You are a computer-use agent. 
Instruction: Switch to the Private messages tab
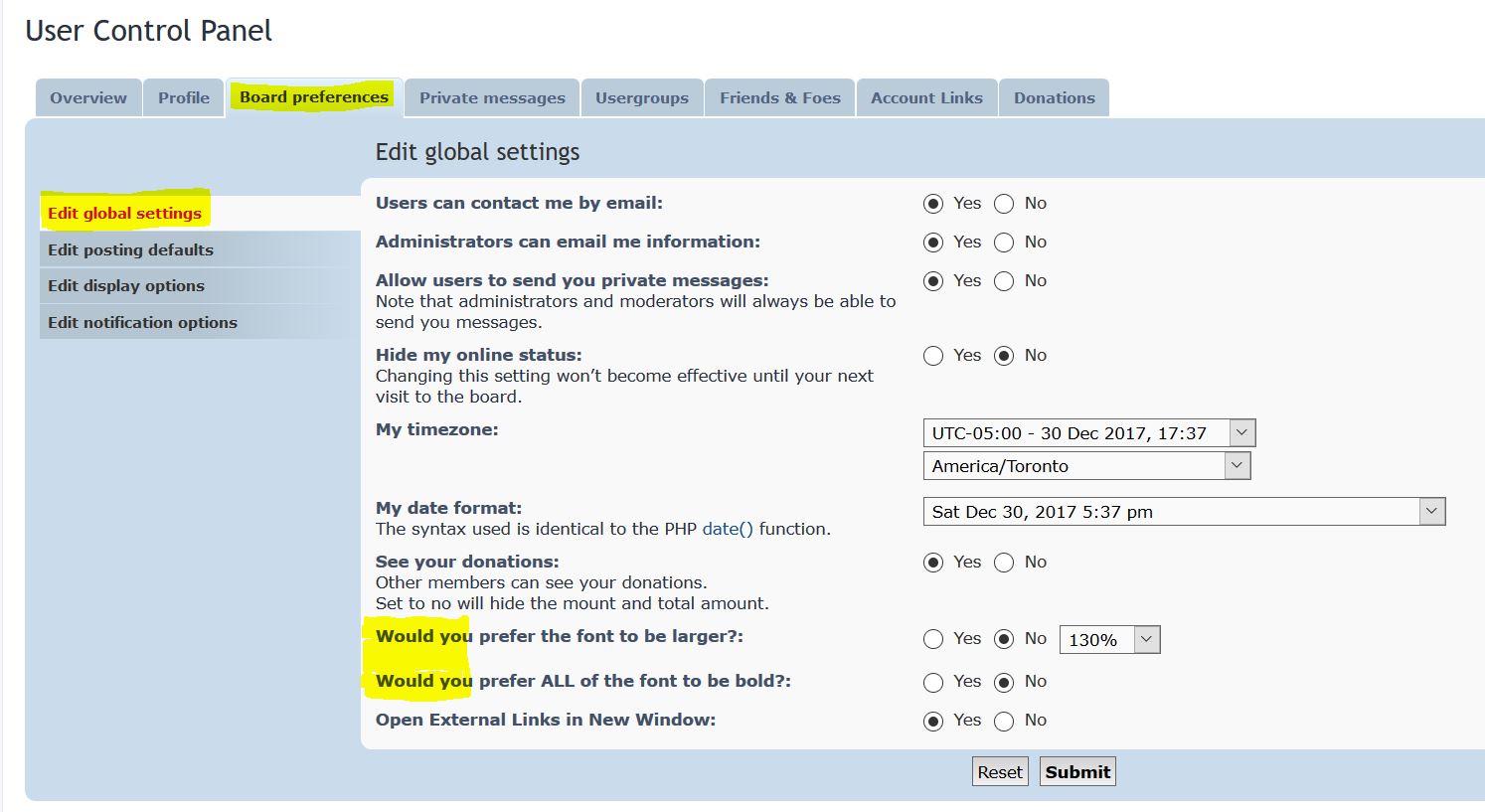point(492,98)
